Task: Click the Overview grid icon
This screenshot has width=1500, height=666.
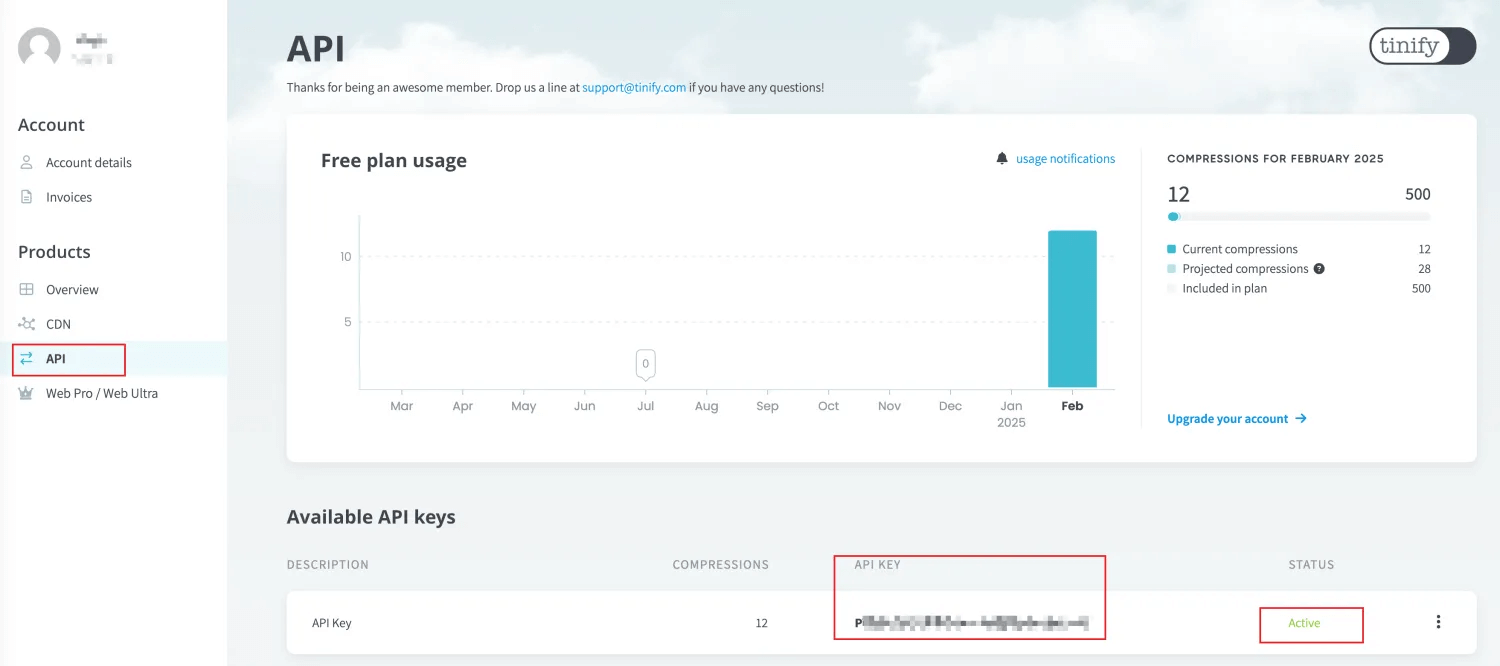Action: (27, 290)
